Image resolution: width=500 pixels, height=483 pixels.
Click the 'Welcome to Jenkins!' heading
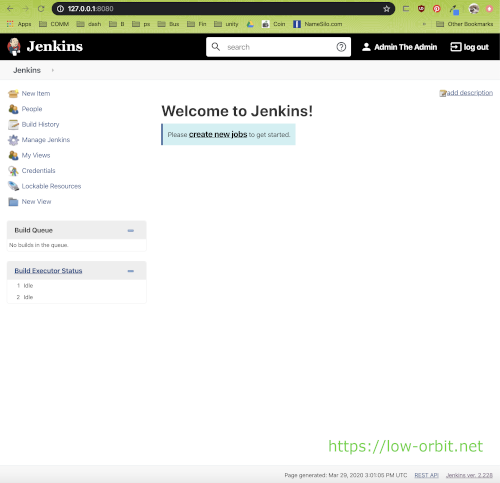pos(237,111)
